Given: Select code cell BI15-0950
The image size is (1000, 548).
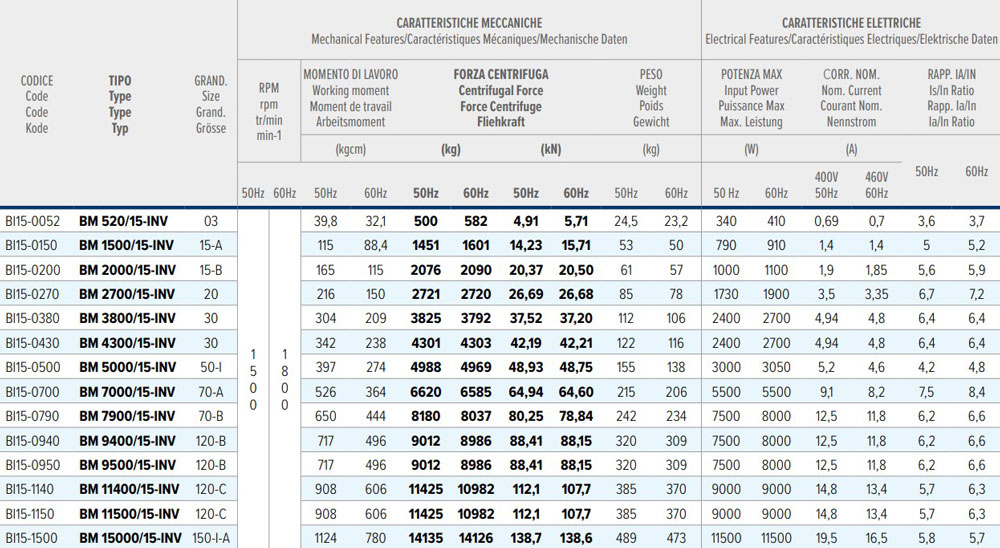Looking at the screenshot, I should pos(33,465).
